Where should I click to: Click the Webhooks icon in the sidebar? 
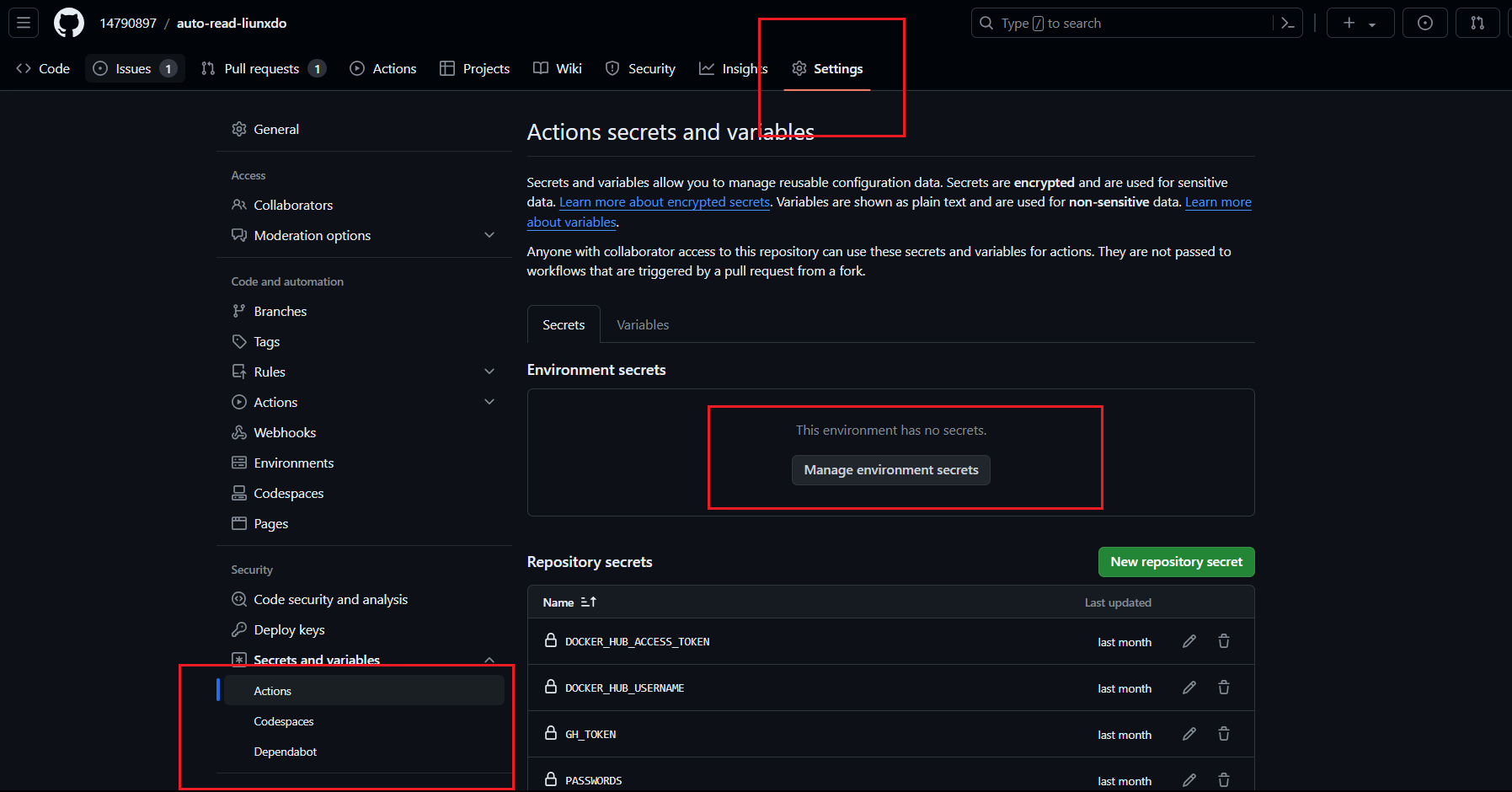click(239, 432)
